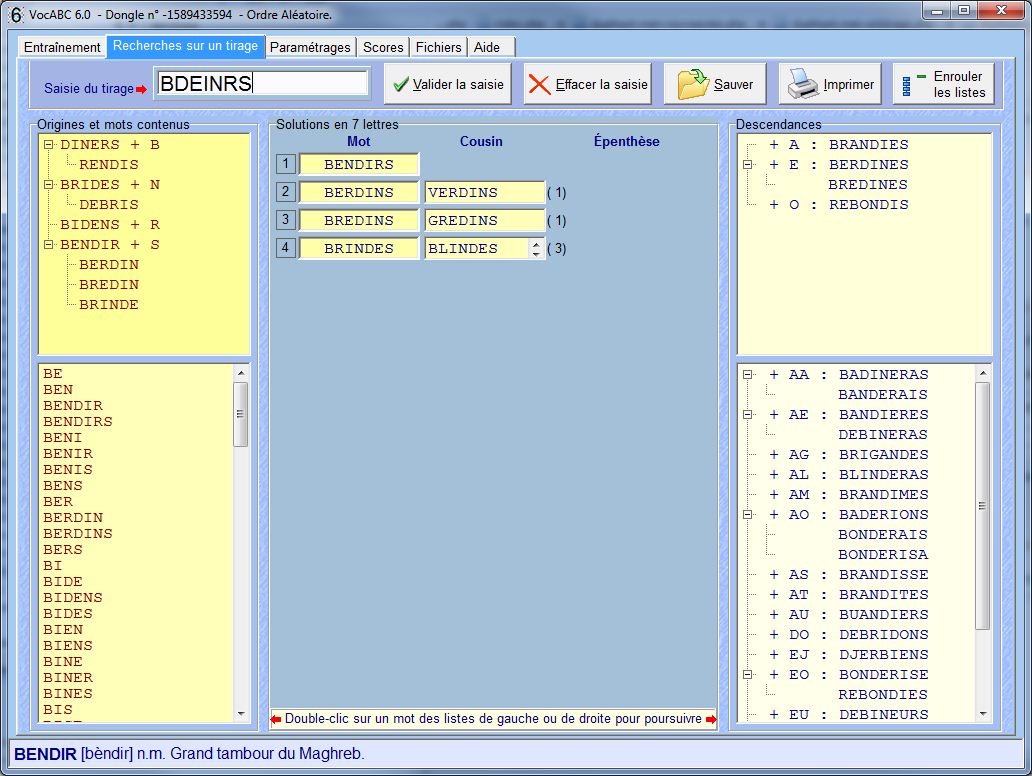Select BRANDIES in the descendances list
Viewport: 1032px width, 776px height.
868,145
